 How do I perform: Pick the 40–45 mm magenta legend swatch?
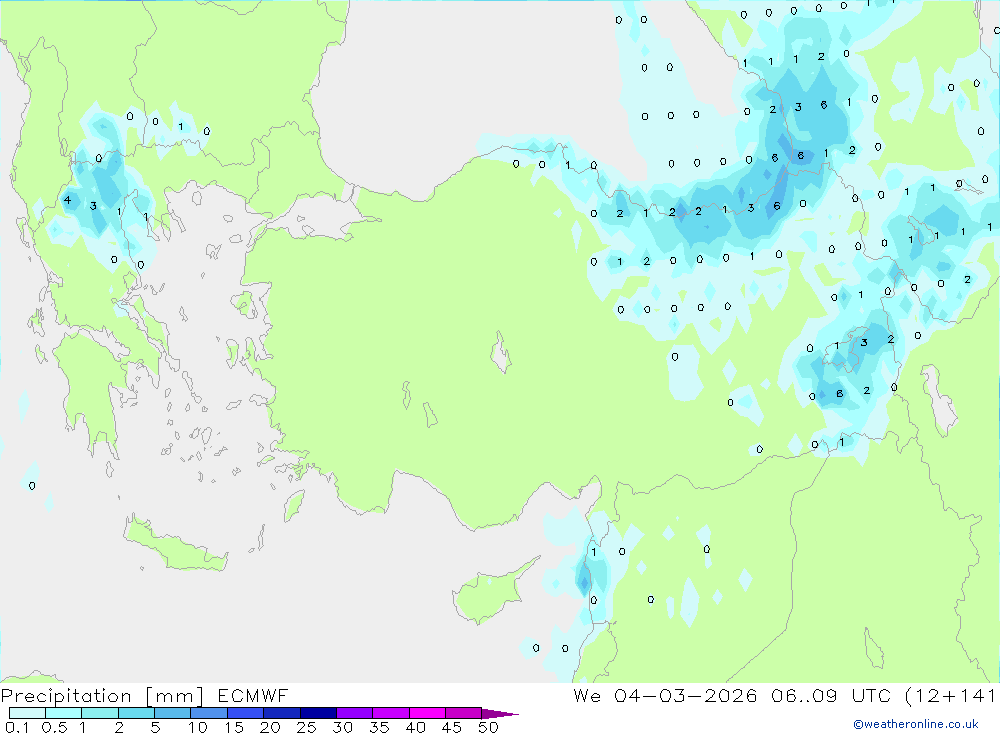click(x=427, y=713)
